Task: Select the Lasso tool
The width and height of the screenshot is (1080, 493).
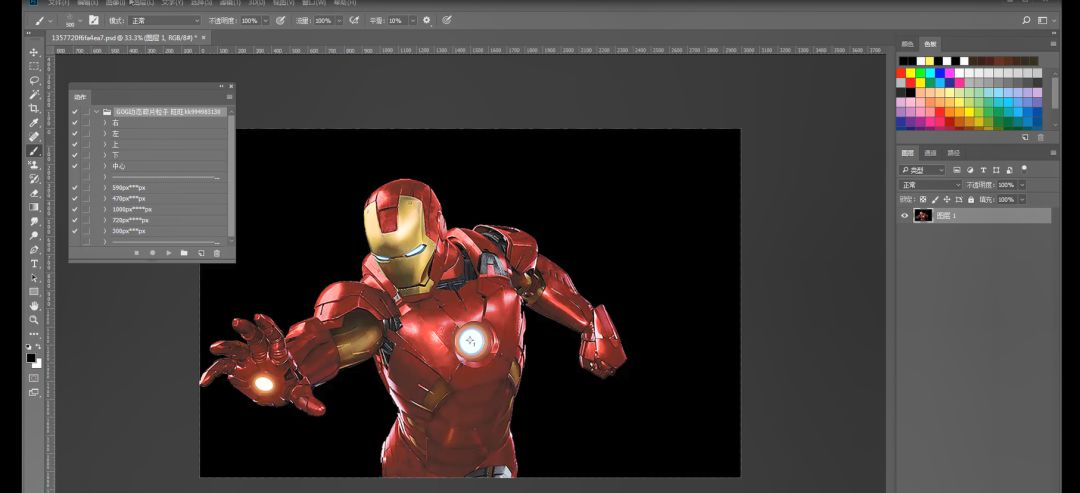Action: point(34,81)
